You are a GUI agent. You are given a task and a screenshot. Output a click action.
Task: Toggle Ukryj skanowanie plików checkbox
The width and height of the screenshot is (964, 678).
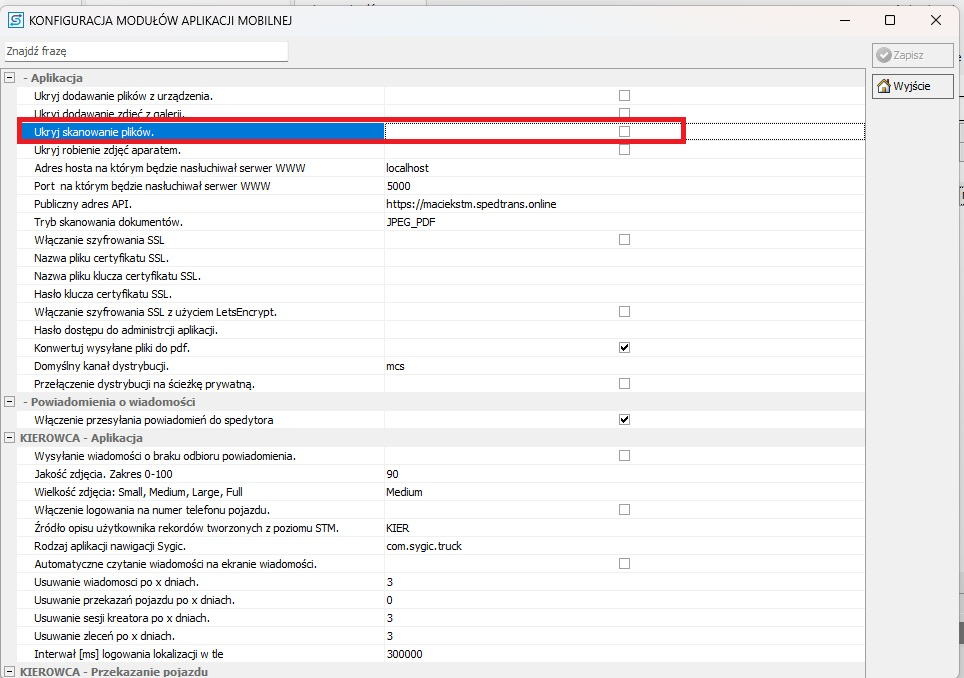[x=625, y=132]
